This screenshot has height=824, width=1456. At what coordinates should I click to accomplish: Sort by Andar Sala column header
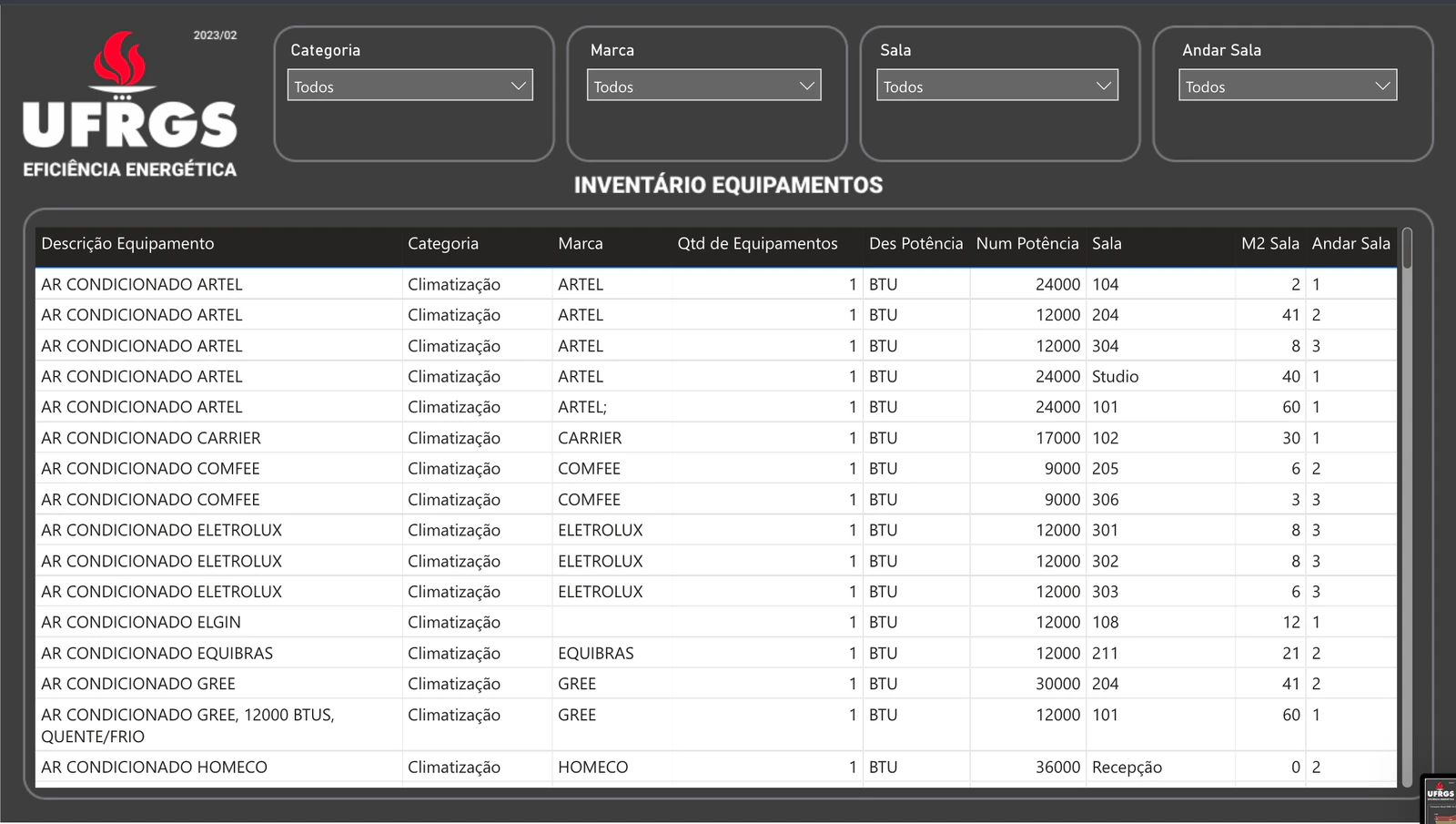tap(1351, 243)
